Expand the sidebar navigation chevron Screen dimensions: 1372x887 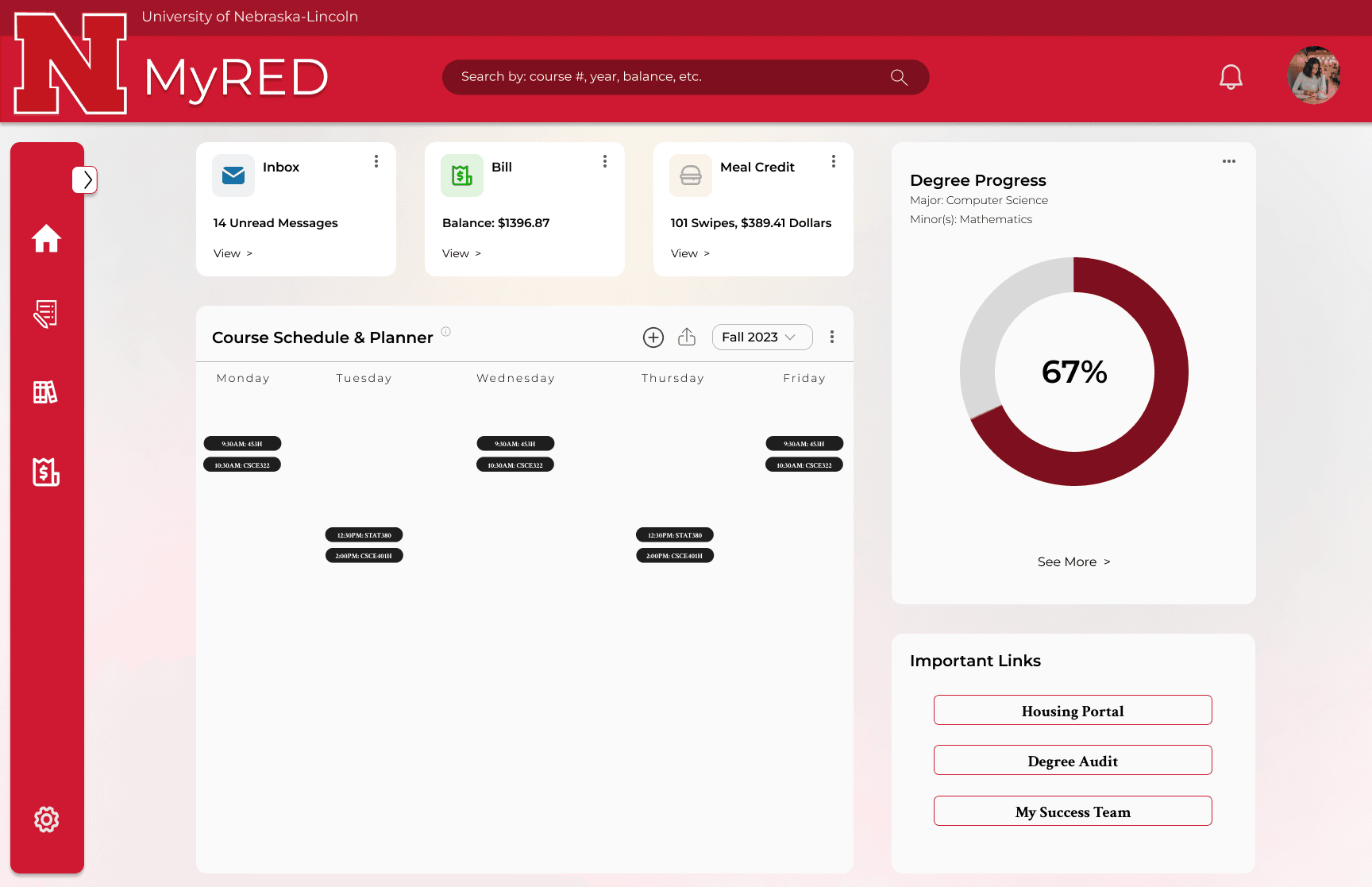pos(85,179)
